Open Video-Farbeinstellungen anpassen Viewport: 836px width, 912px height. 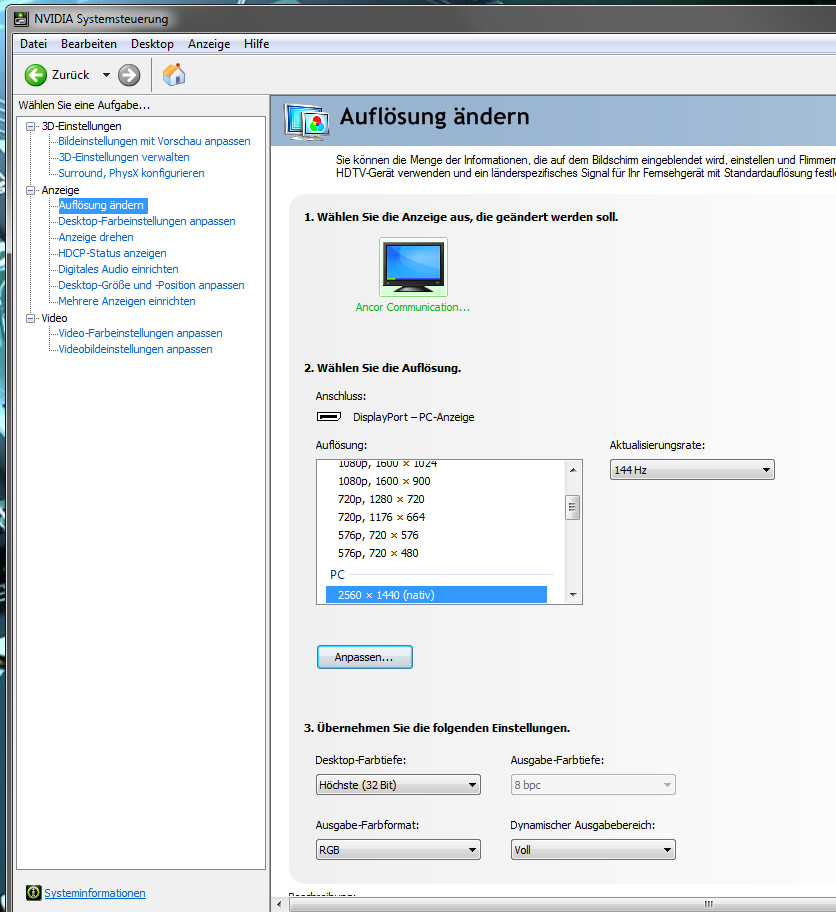click(x=140, y=333)
